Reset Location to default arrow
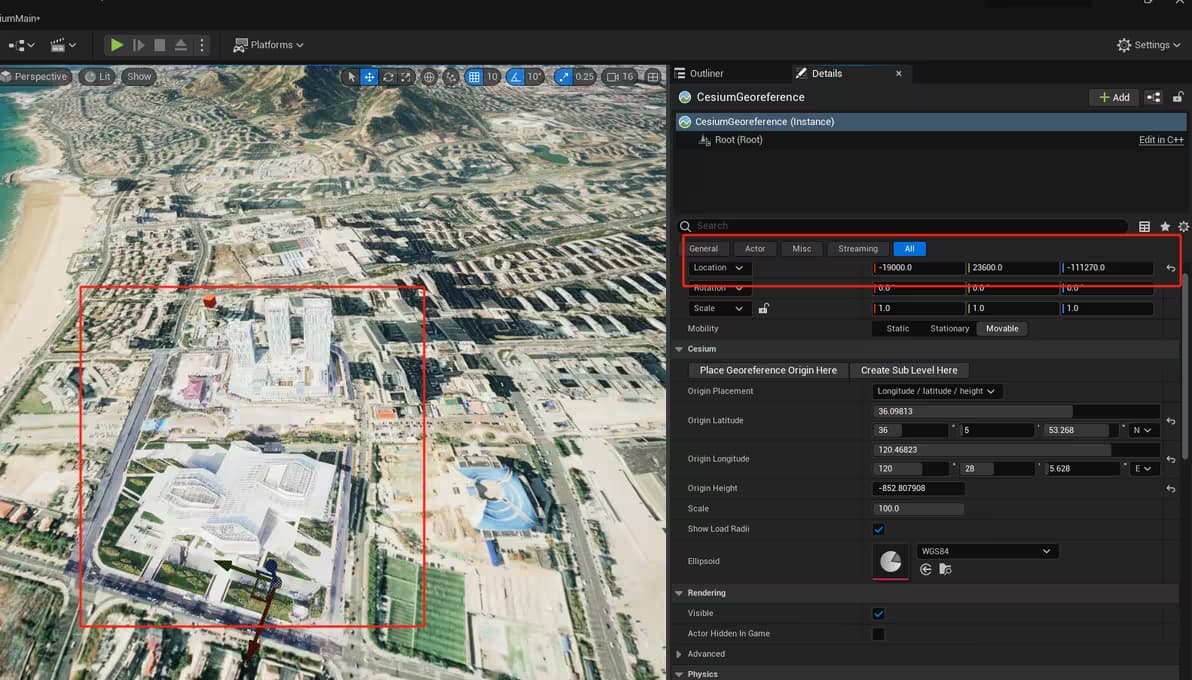The image size is (1192, 680). [x=1170, y=268]
